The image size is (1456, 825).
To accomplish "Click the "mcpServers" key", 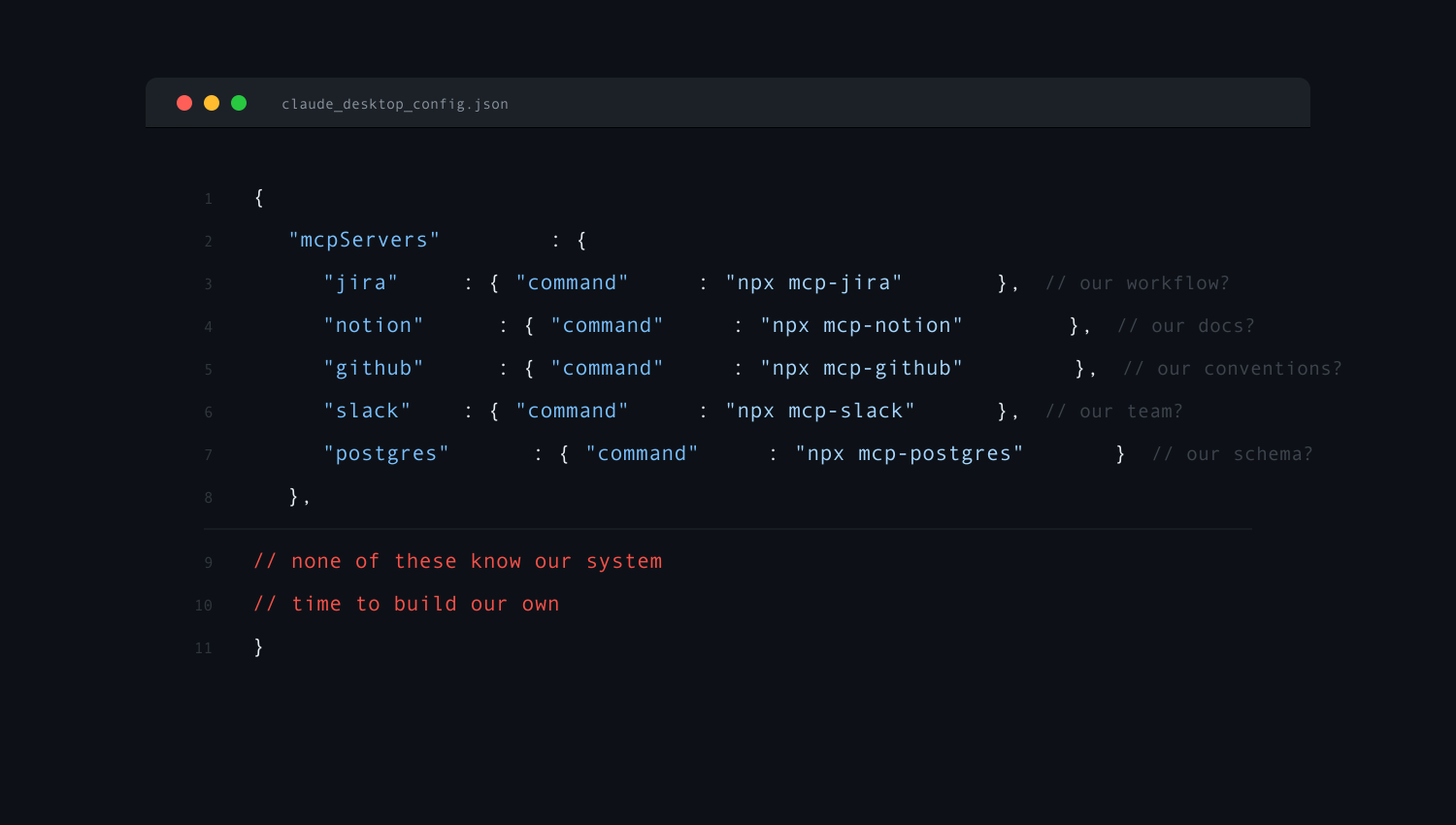I will 364,241.
